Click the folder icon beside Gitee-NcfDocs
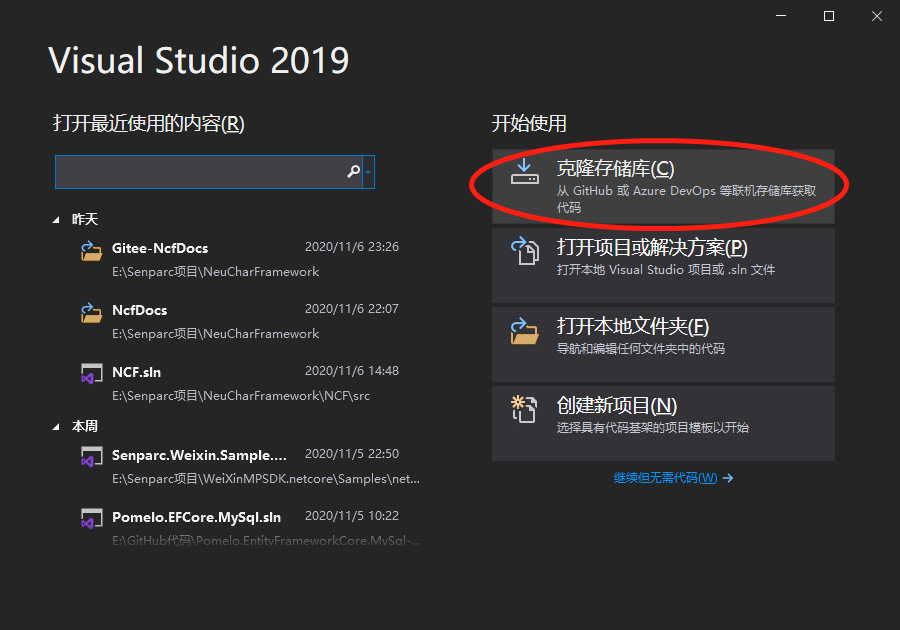This screenshot has height=630, width=900. click(91, 251)
